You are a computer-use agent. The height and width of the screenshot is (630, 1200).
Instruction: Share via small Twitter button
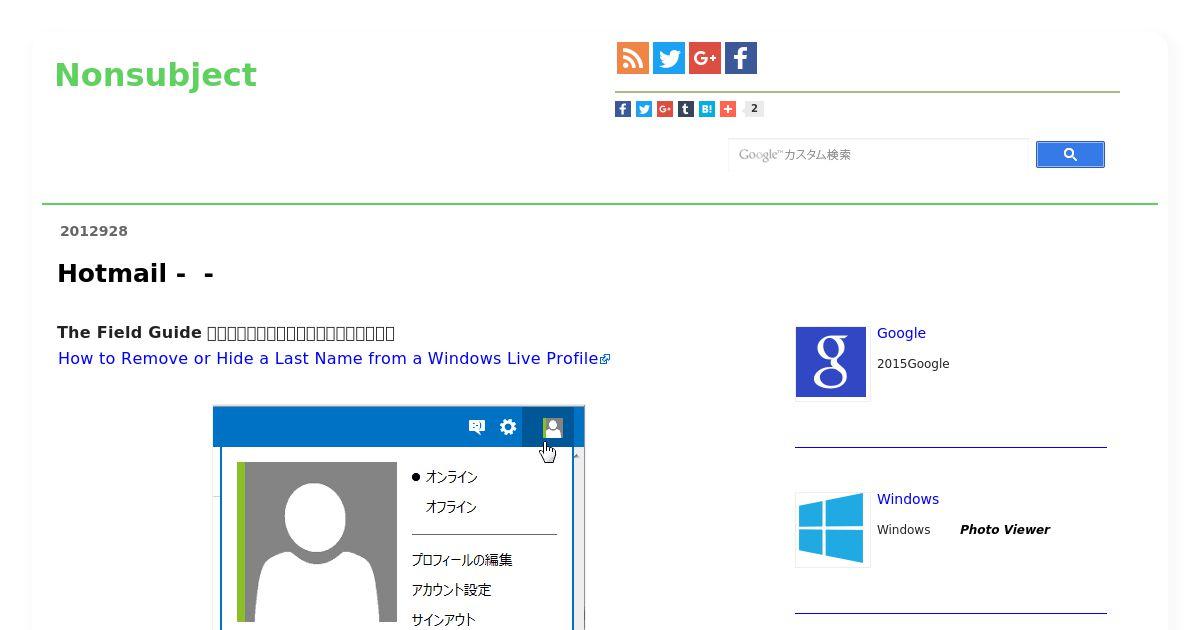coord(644,109)
